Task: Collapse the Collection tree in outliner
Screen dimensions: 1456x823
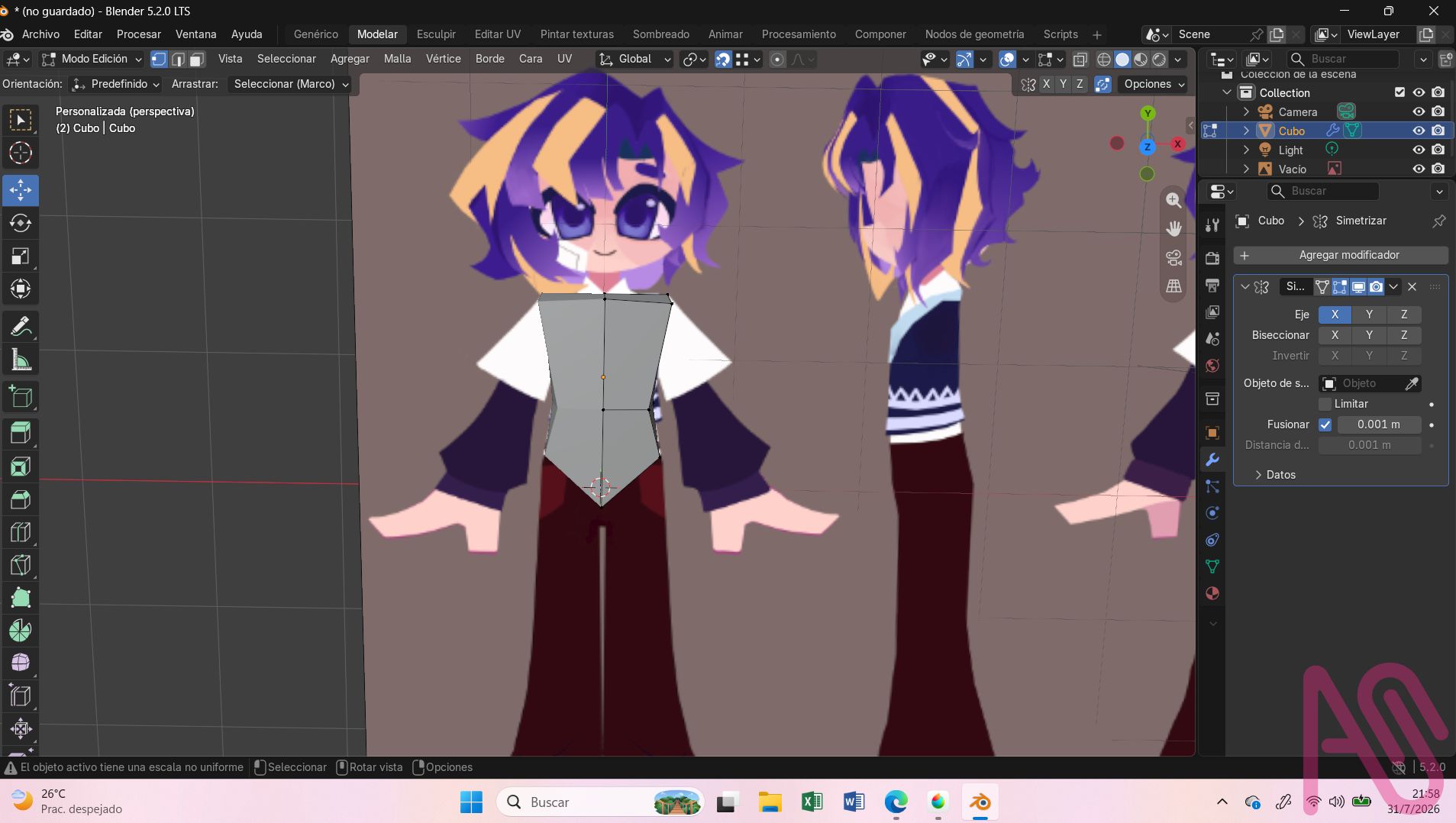Action: click(x=1227, y=92)
